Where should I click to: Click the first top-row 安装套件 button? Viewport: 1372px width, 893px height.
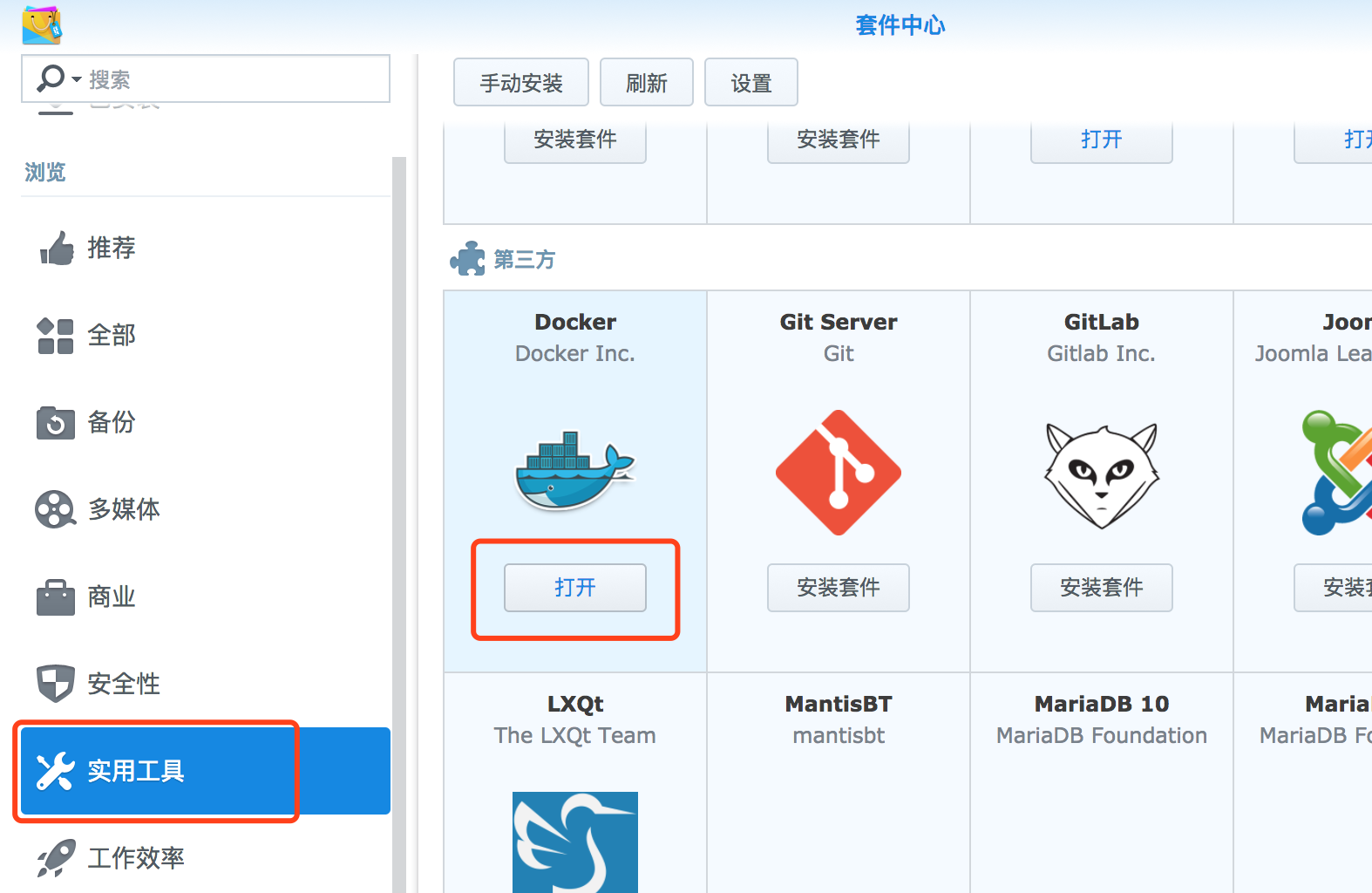pyautogui.click(x=575, y=141)
